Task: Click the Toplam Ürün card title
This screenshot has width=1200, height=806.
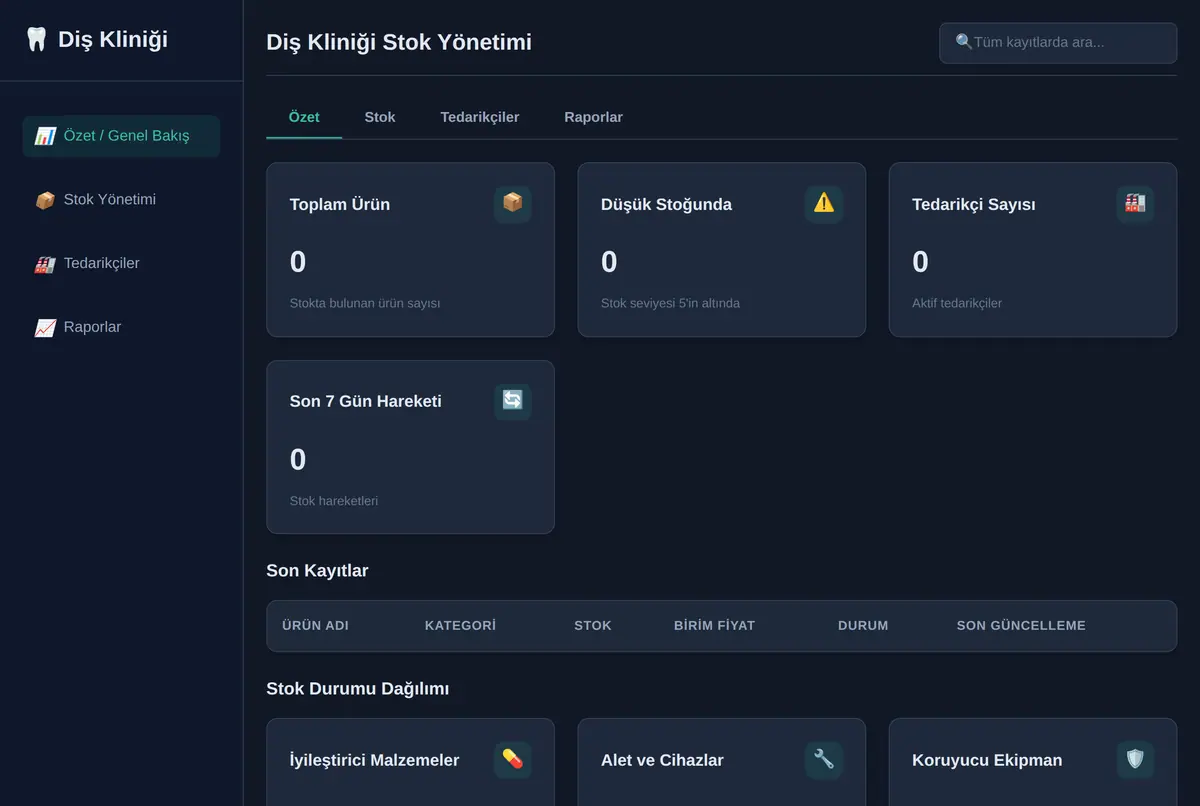Action: tap(340, 204)
